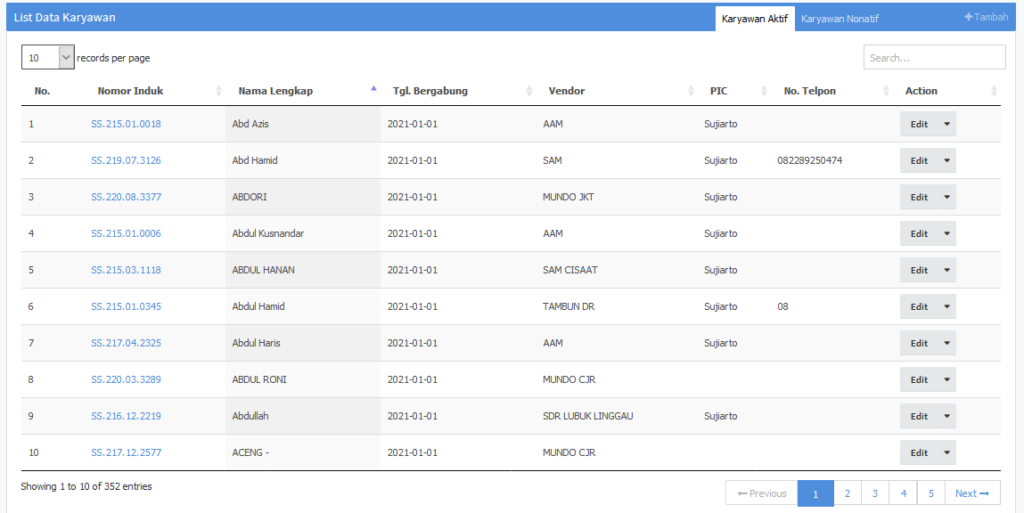
Task: Open employee link SS.215.01.0345
Action: click(x=126, y=307)
